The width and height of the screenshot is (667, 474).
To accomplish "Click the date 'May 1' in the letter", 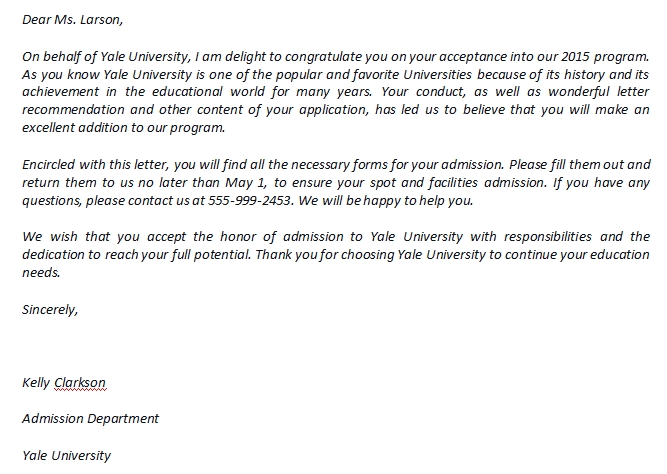I will click(x=245, y=183).
